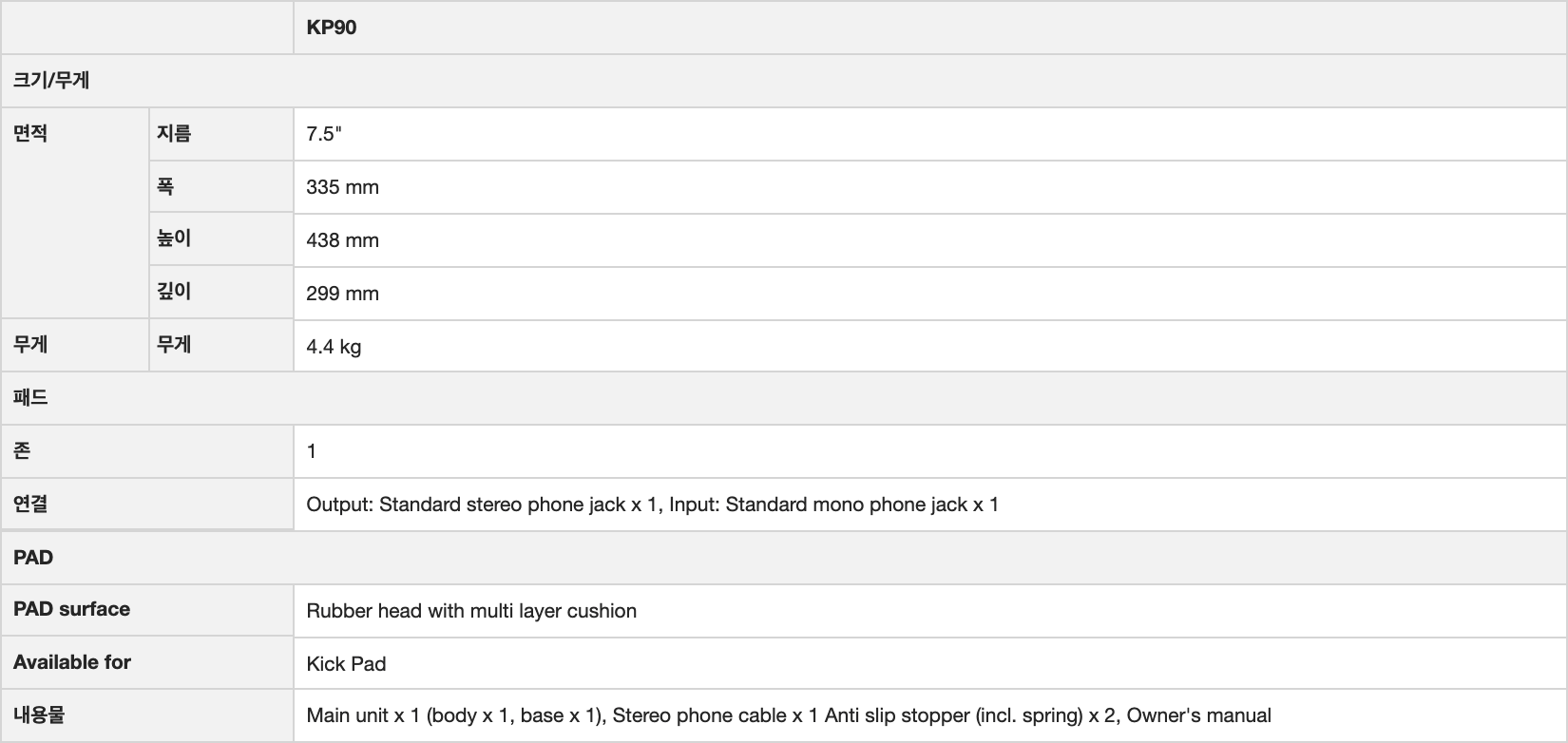Select the 335 mm width value
Image resolution: width=1568 pixels, height=743 pixels.
point(342,187)
